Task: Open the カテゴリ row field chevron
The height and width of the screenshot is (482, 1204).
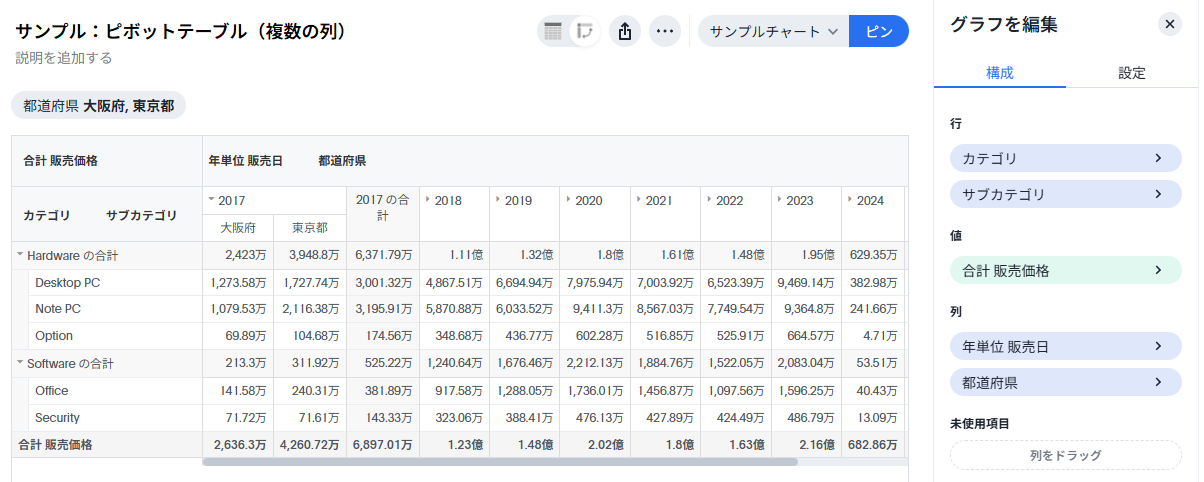Action: pyautogui.click(x=1158, y=158)
